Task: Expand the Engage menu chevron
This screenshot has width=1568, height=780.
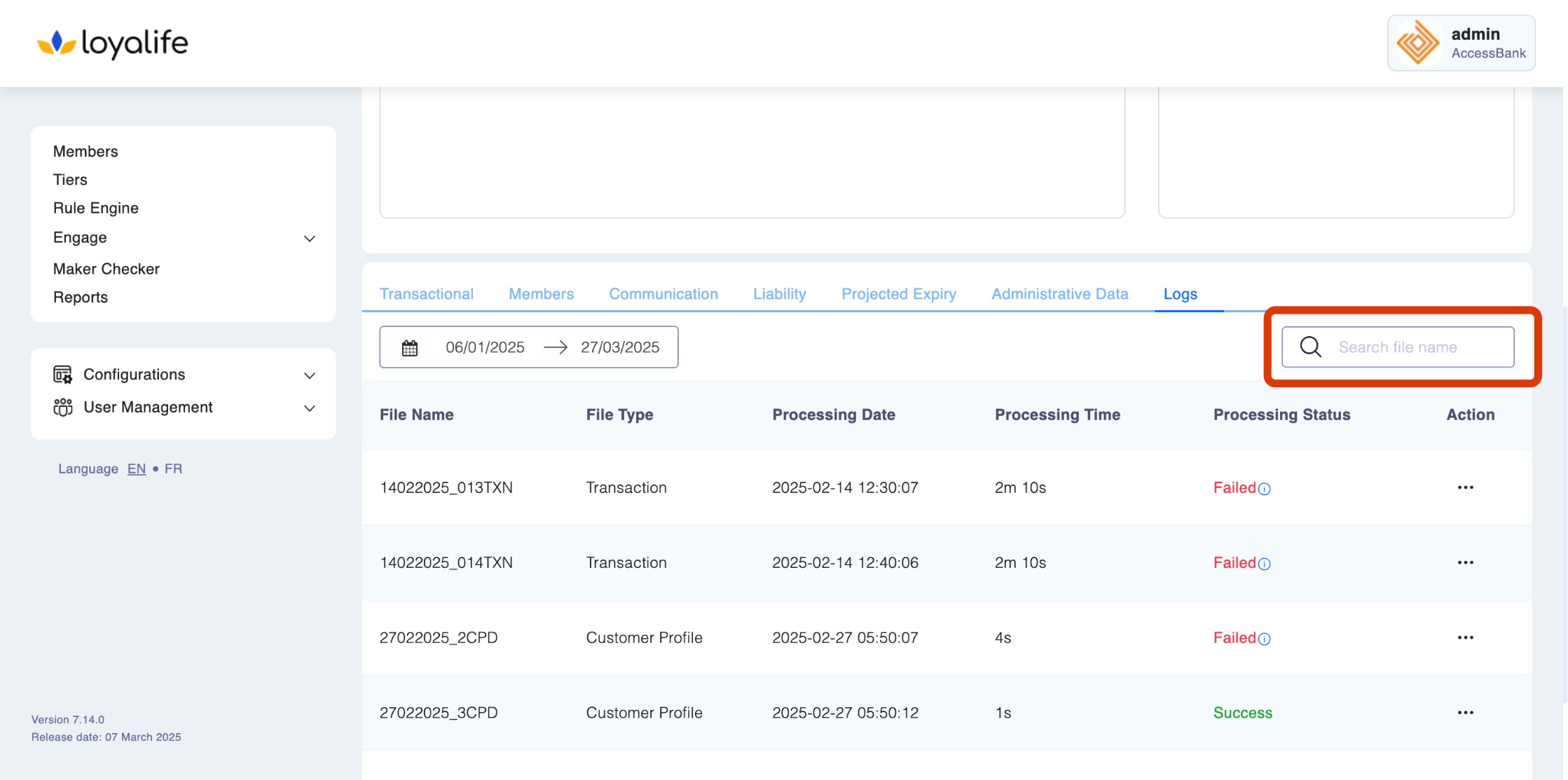Action: click(x=310, y=239)
